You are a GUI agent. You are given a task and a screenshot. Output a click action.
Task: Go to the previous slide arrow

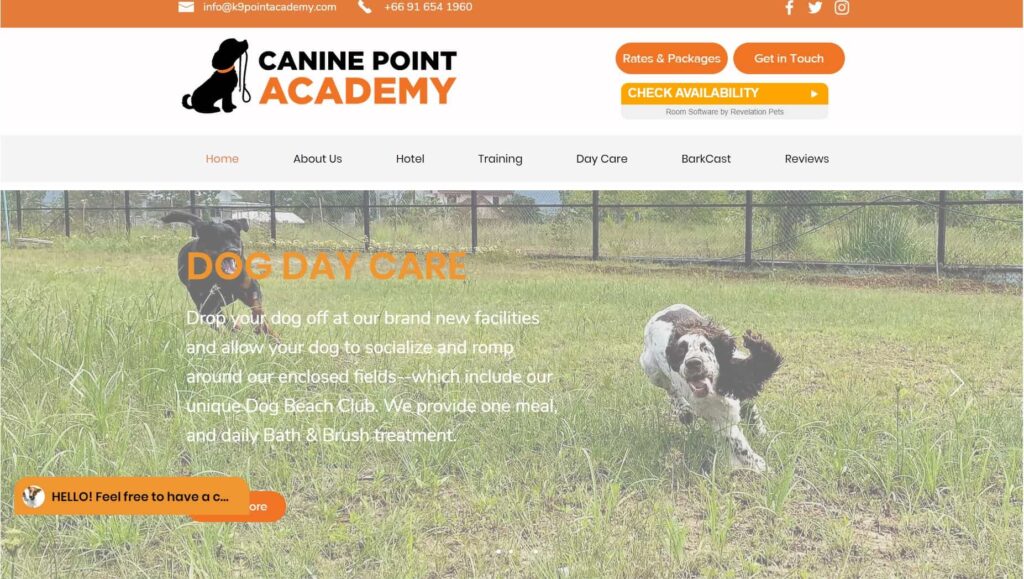coord(76,383)
